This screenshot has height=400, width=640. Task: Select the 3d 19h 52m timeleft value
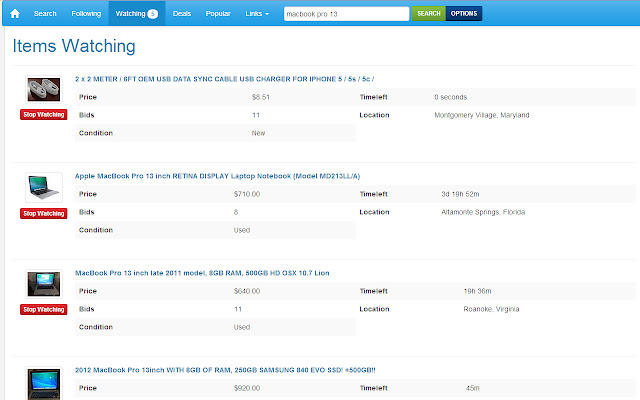click(x=460, y=194)
